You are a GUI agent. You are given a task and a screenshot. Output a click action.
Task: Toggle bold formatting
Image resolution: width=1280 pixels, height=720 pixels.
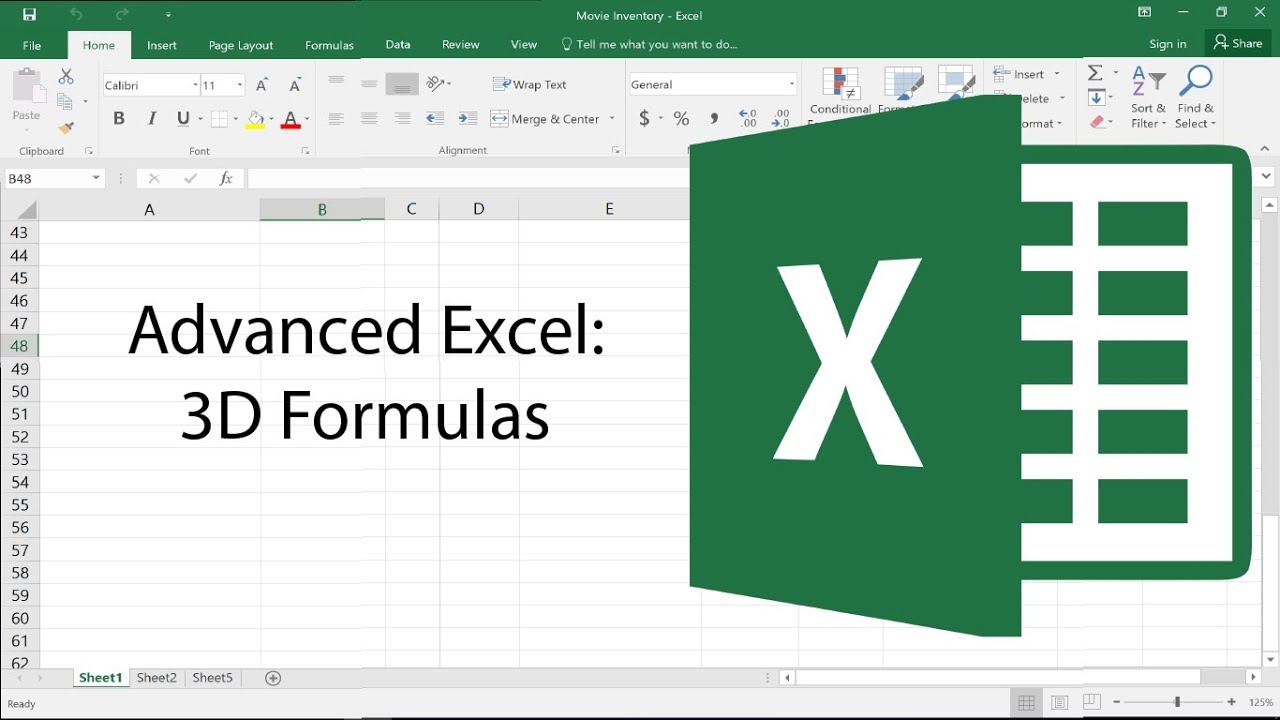pyautogui.click(x=119, y=118)
